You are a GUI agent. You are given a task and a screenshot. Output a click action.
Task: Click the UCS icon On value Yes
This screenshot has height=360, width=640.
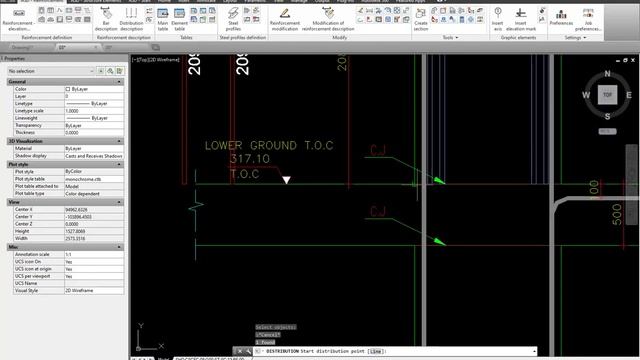pyautogui.click(x=94, y=262)
